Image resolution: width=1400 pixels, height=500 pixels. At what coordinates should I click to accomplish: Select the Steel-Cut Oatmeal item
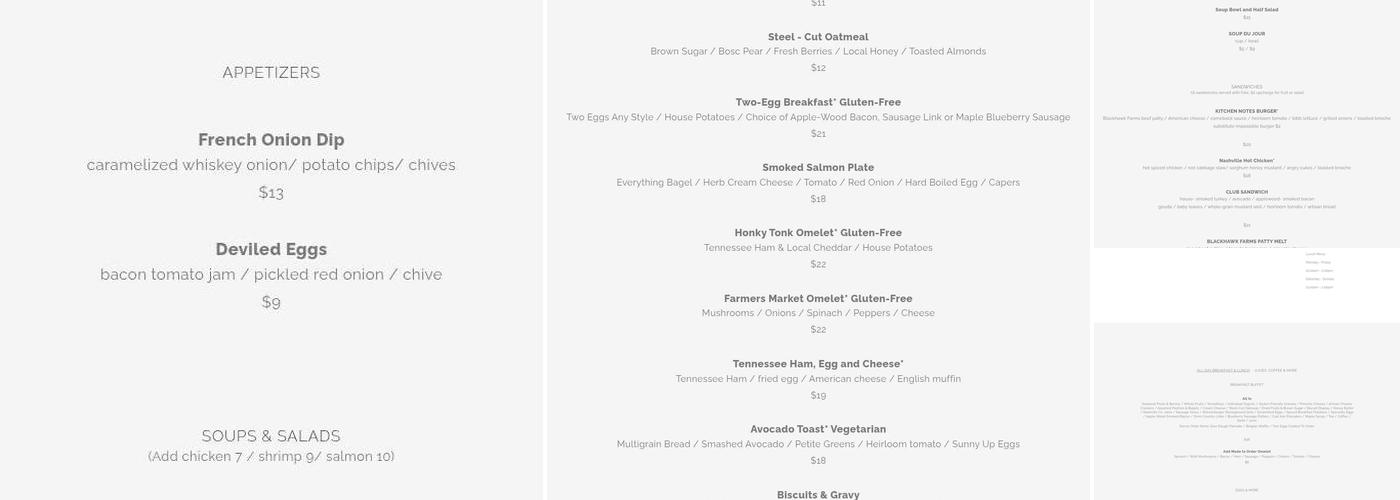pos(818,37)
